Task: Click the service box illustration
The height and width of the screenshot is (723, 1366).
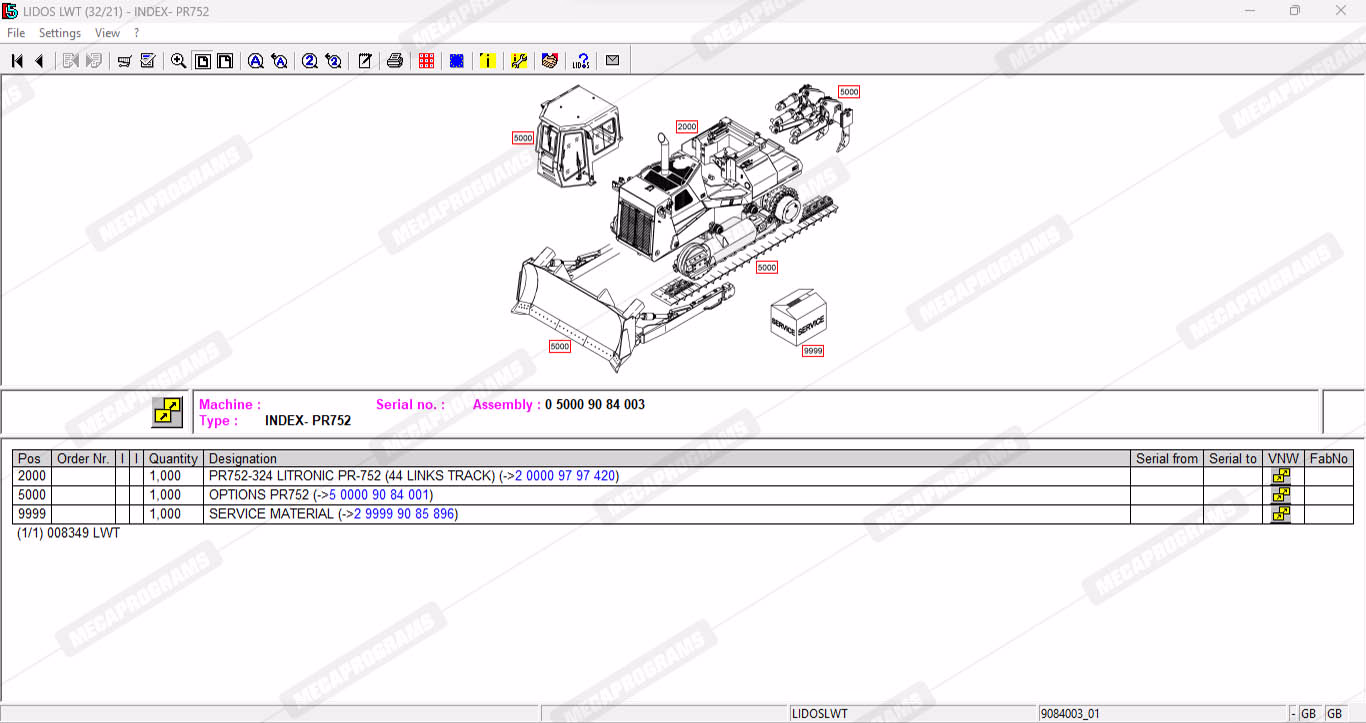Action: coord(798,316)
